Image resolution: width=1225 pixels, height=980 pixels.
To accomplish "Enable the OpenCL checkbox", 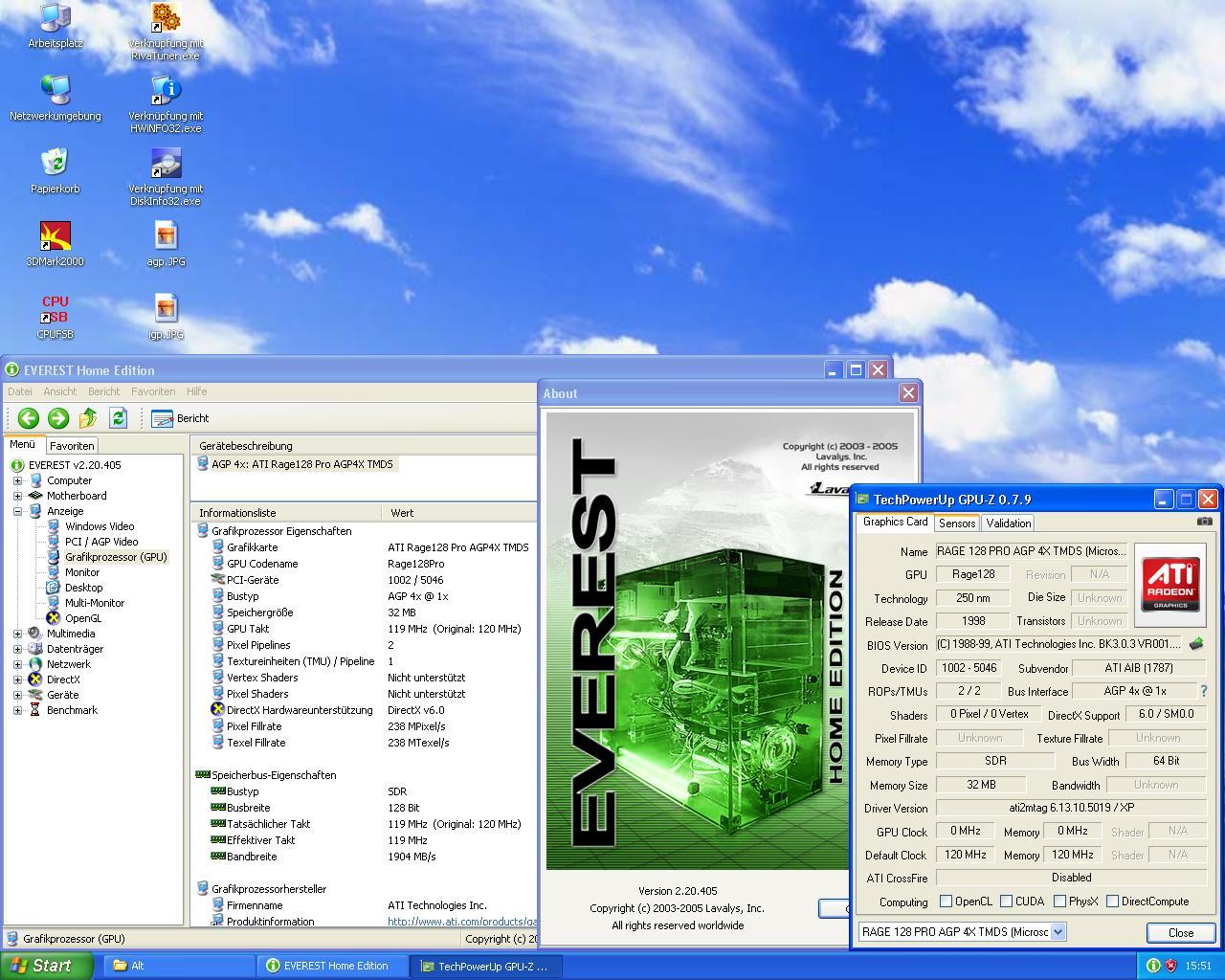I will pyautogui.click(x=946, y=902).
